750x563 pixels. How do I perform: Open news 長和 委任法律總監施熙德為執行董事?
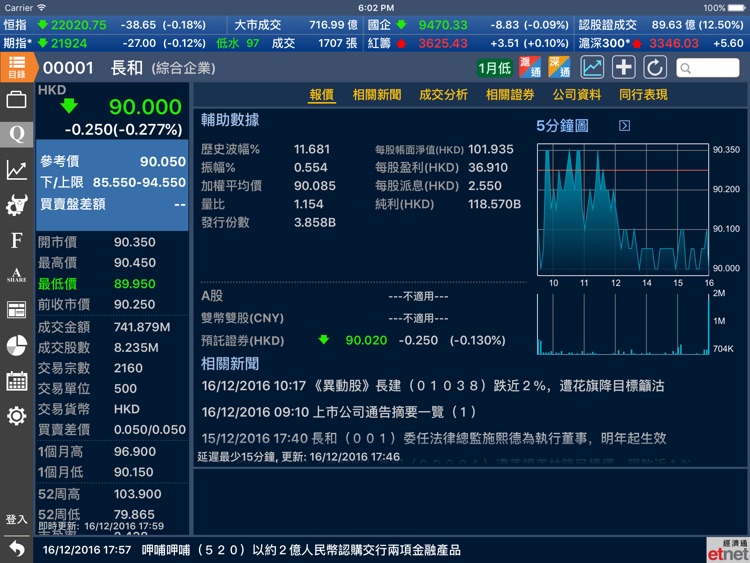434,438
